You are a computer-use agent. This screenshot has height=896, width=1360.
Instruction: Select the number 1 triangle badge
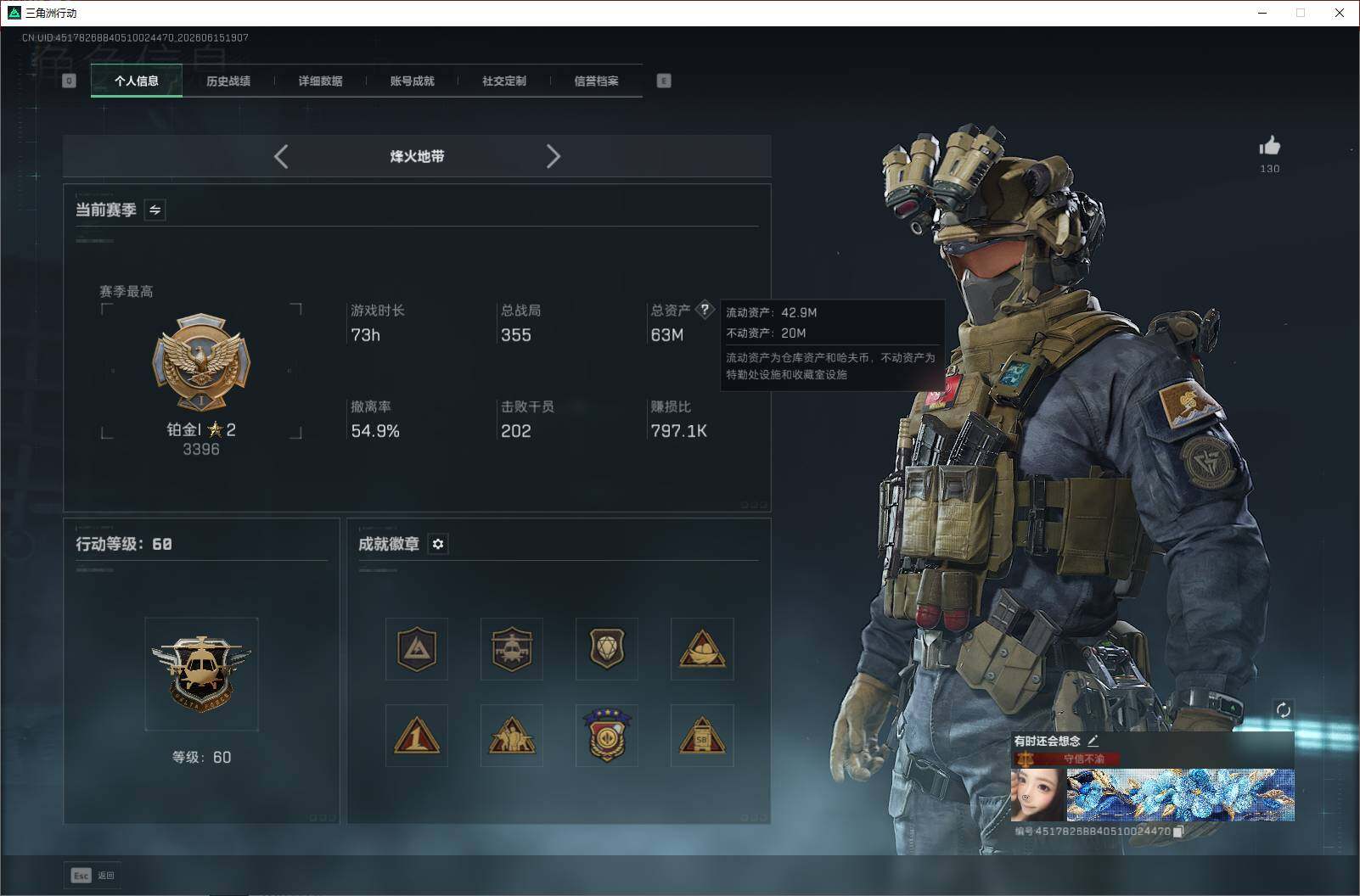point(417,736)
